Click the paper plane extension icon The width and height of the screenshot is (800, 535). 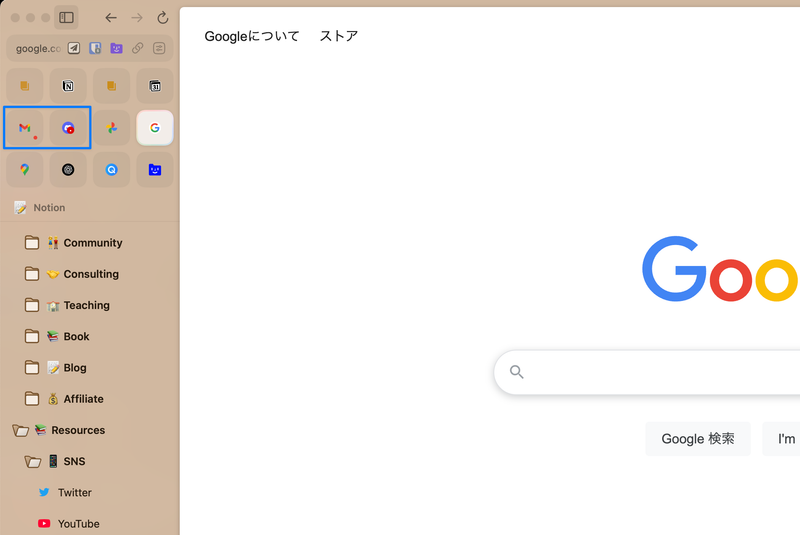click(x=74, y=48)
